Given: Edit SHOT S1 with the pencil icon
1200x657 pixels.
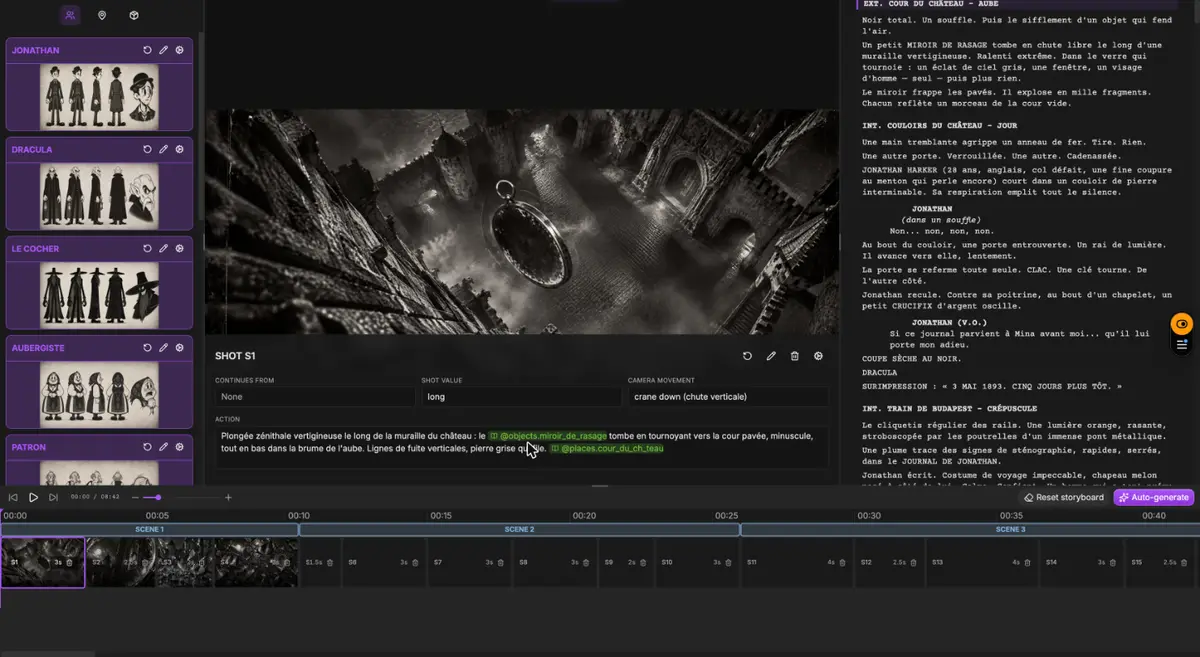Looking at the screenshot, I should coord(771,356).
